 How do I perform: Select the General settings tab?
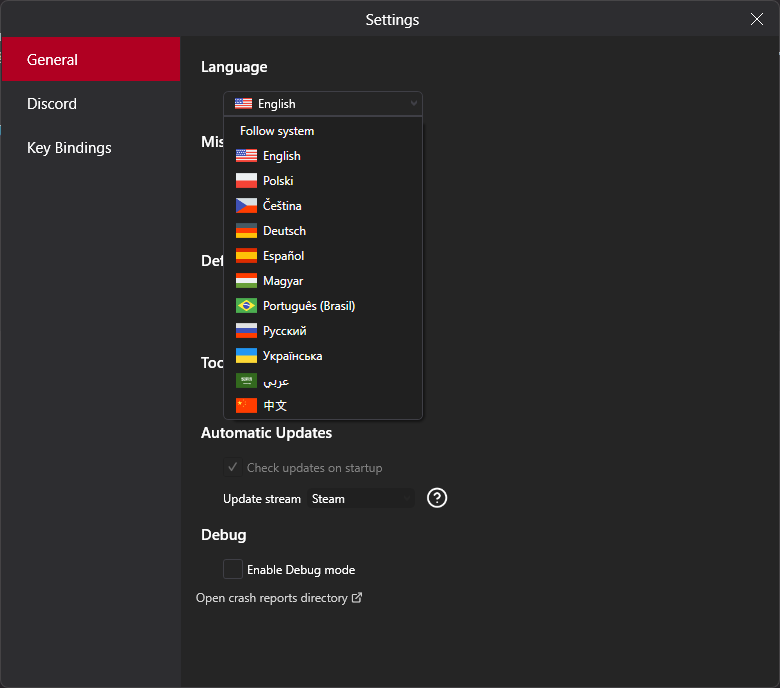point(52,60)
